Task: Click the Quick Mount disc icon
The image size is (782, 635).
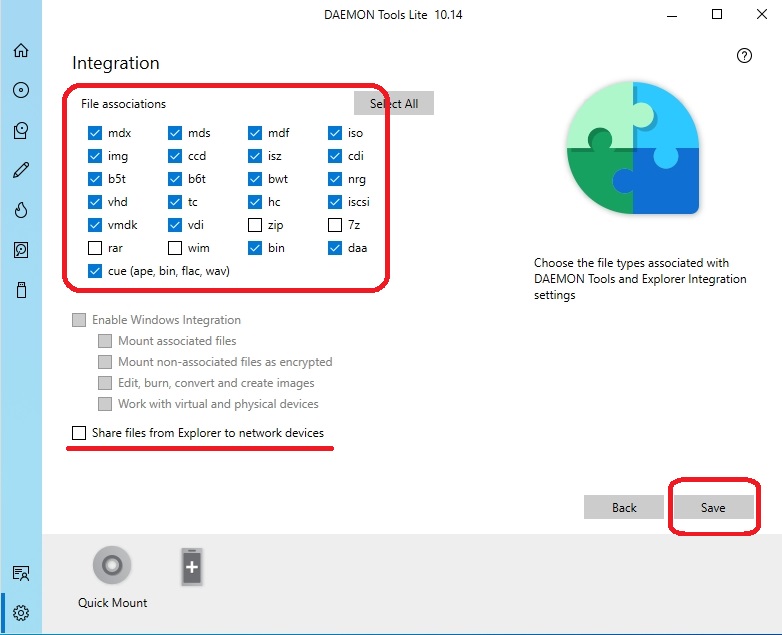Action: pyautogui.click(x=112, y=565)
